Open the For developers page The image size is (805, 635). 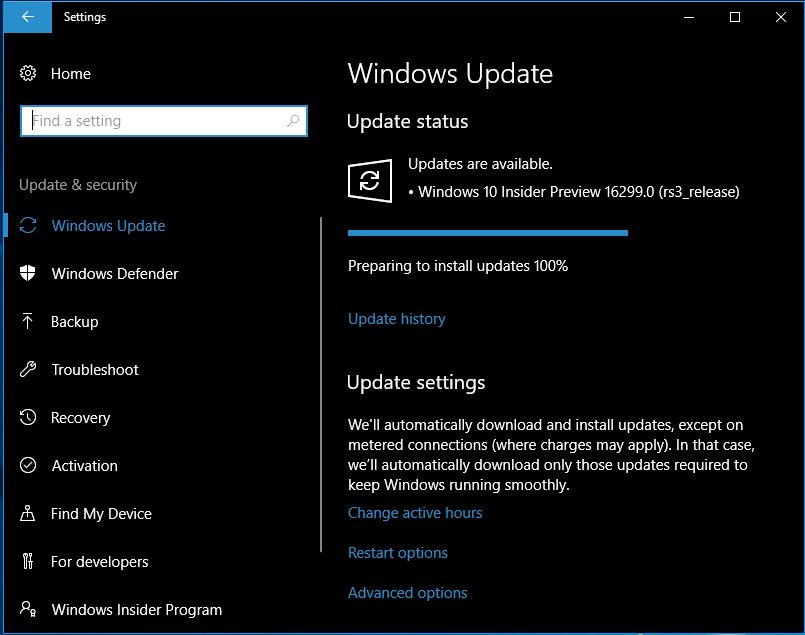click(x=100, y=562)
